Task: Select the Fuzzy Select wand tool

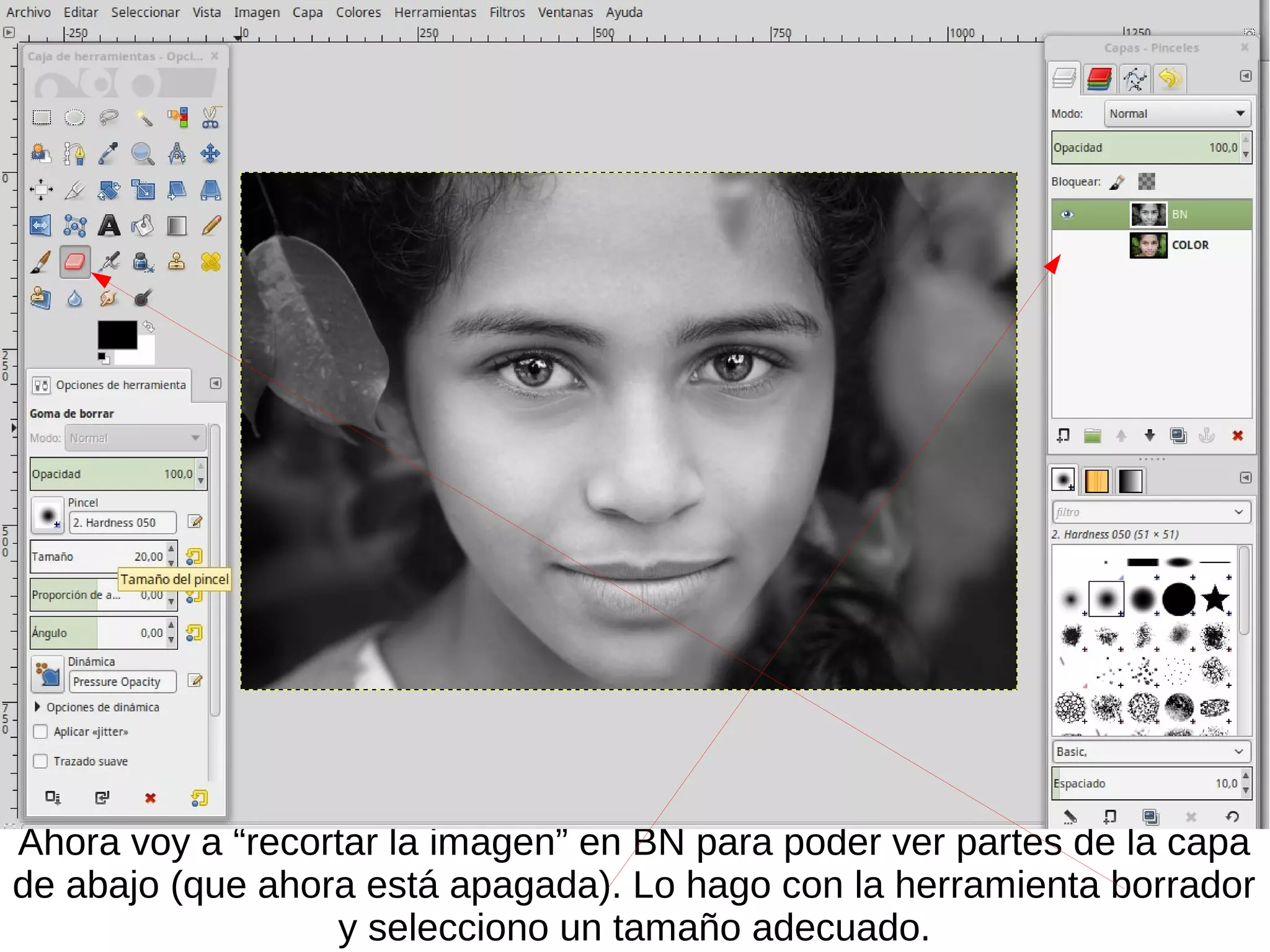Action: [x=143, y=117]
